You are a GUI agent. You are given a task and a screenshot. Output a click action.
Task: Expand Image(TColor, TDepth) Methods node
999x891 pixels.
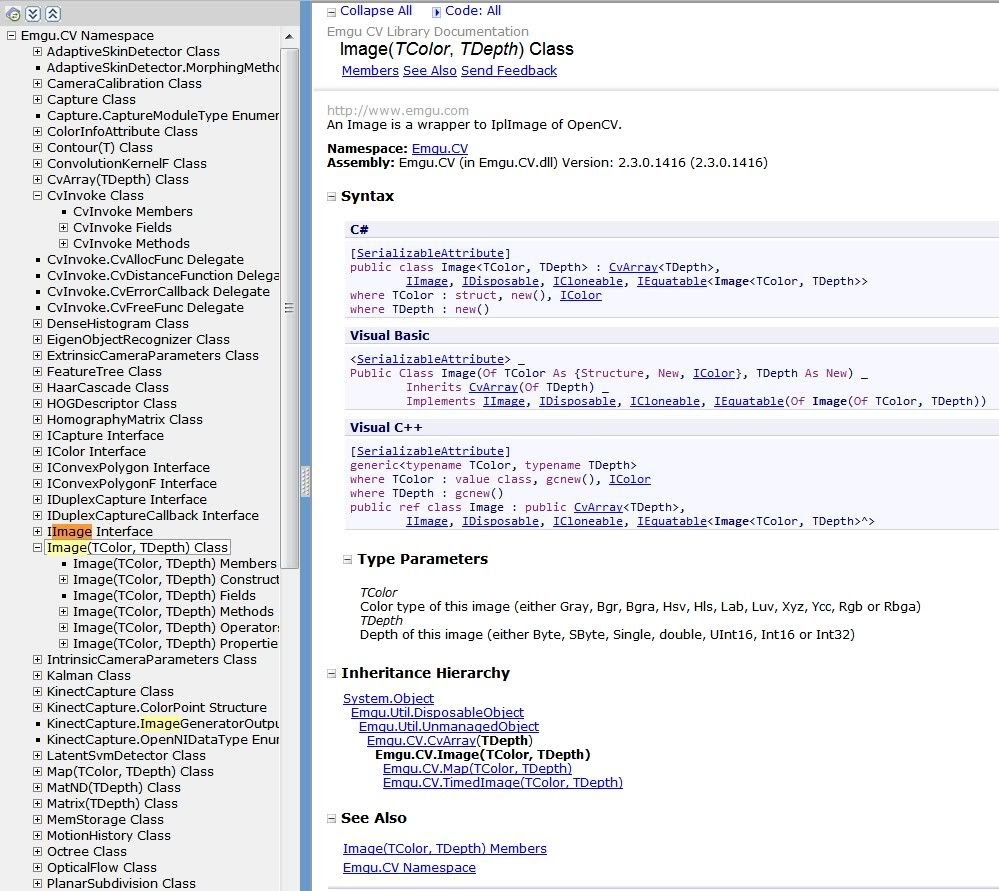click(64, 611)
